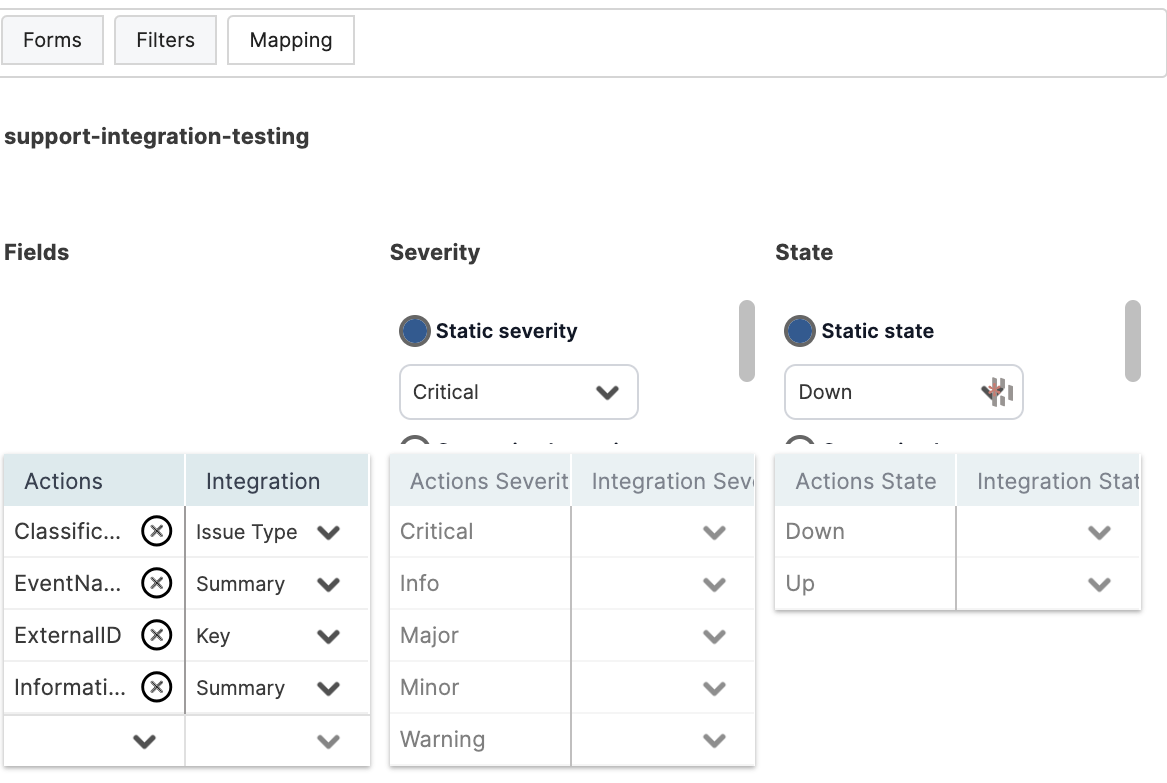Expand integration severity for Critical row
Image resolution: width=1167 pixels, height=783 pixels.
[x=714, y=532]
